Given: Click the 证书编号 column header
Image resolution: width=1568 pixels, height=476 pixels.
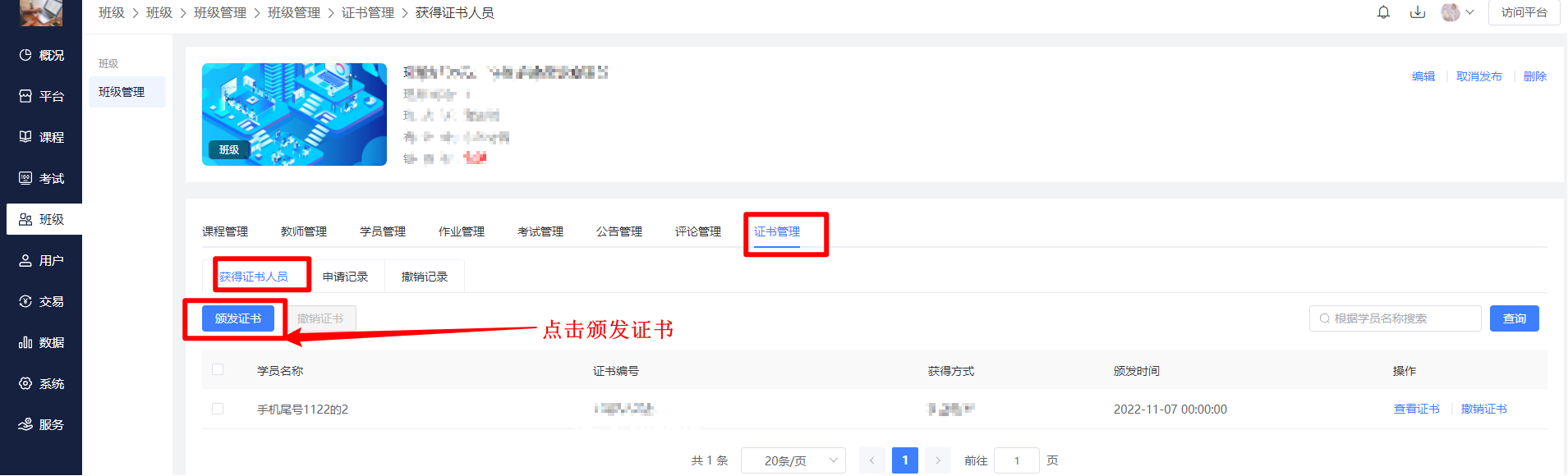Looking at the screenshot, I should (616, 371).
